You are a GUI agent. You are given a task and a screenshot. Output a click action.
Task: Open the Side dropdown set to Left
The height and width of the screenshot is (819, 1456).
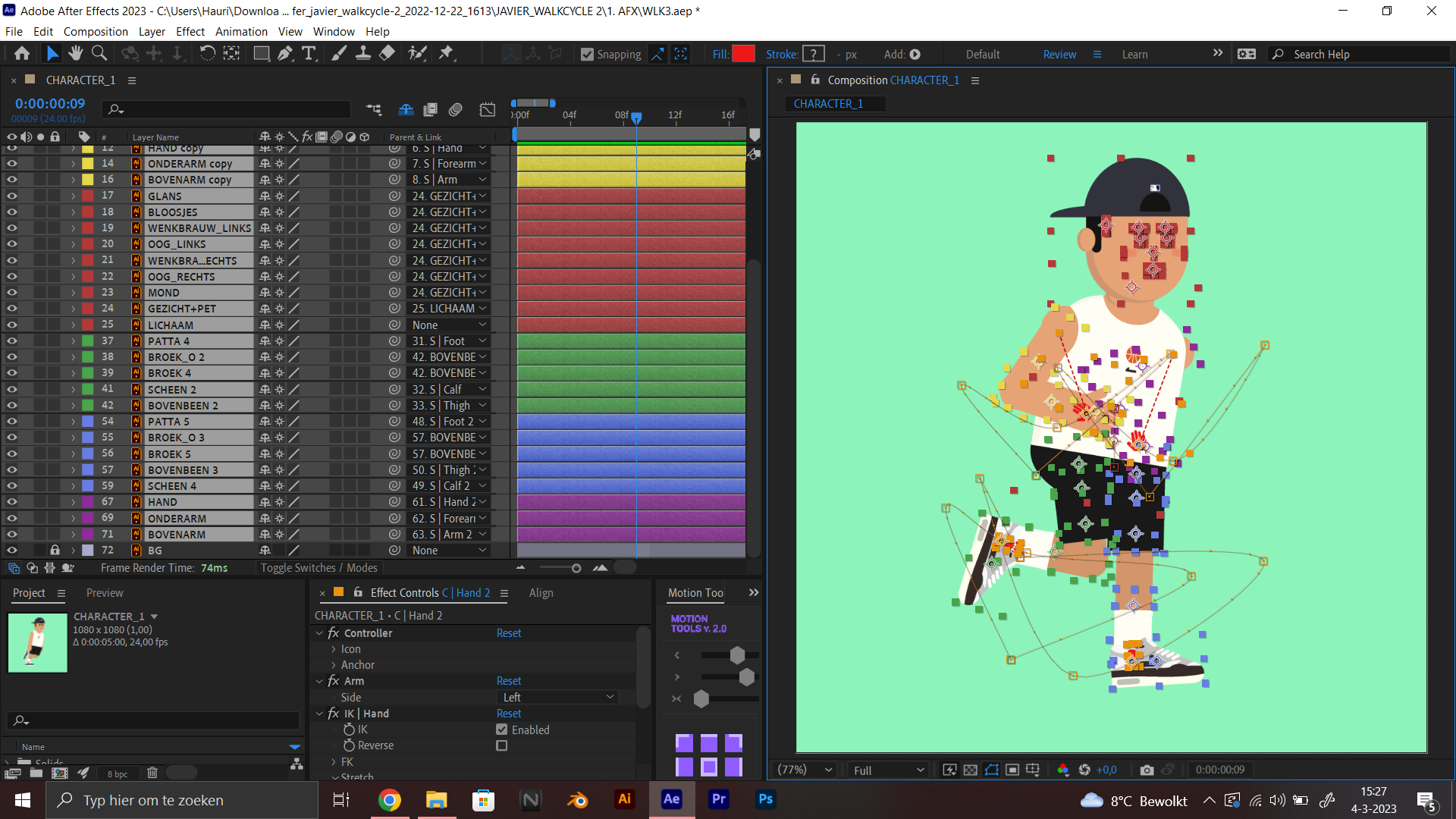[557, 698]
